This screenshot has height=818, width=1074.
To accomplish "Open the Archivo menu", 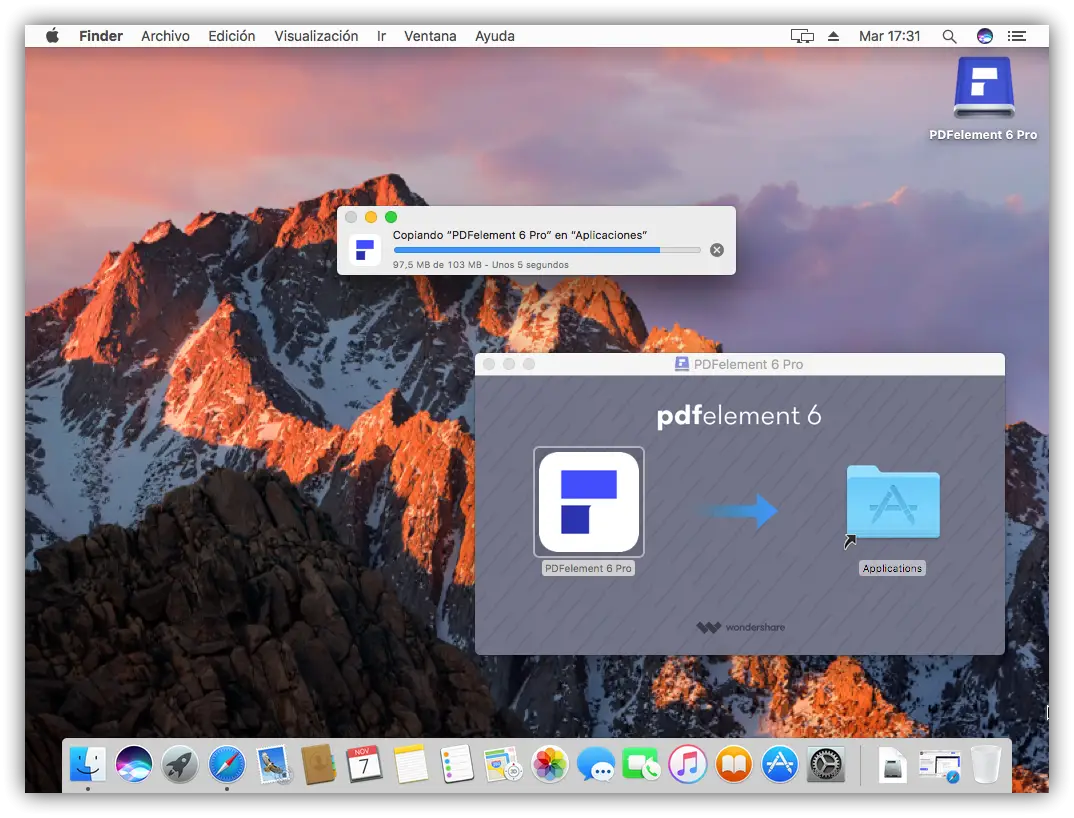I will tap(165, 36).
